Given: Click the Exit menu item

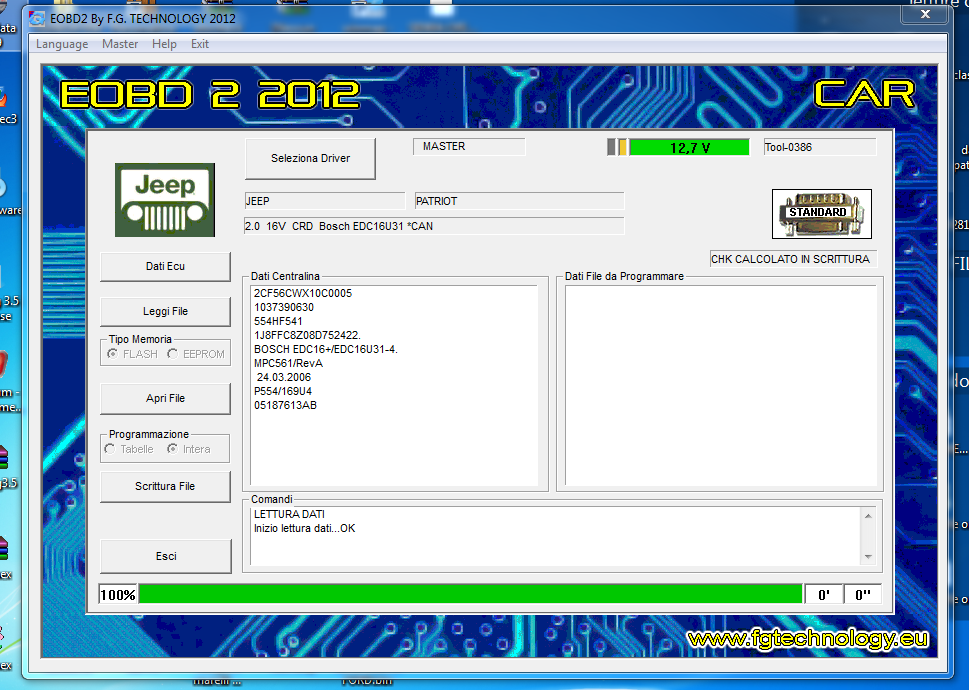Looking at the screenshot, I should click(200, 44).
